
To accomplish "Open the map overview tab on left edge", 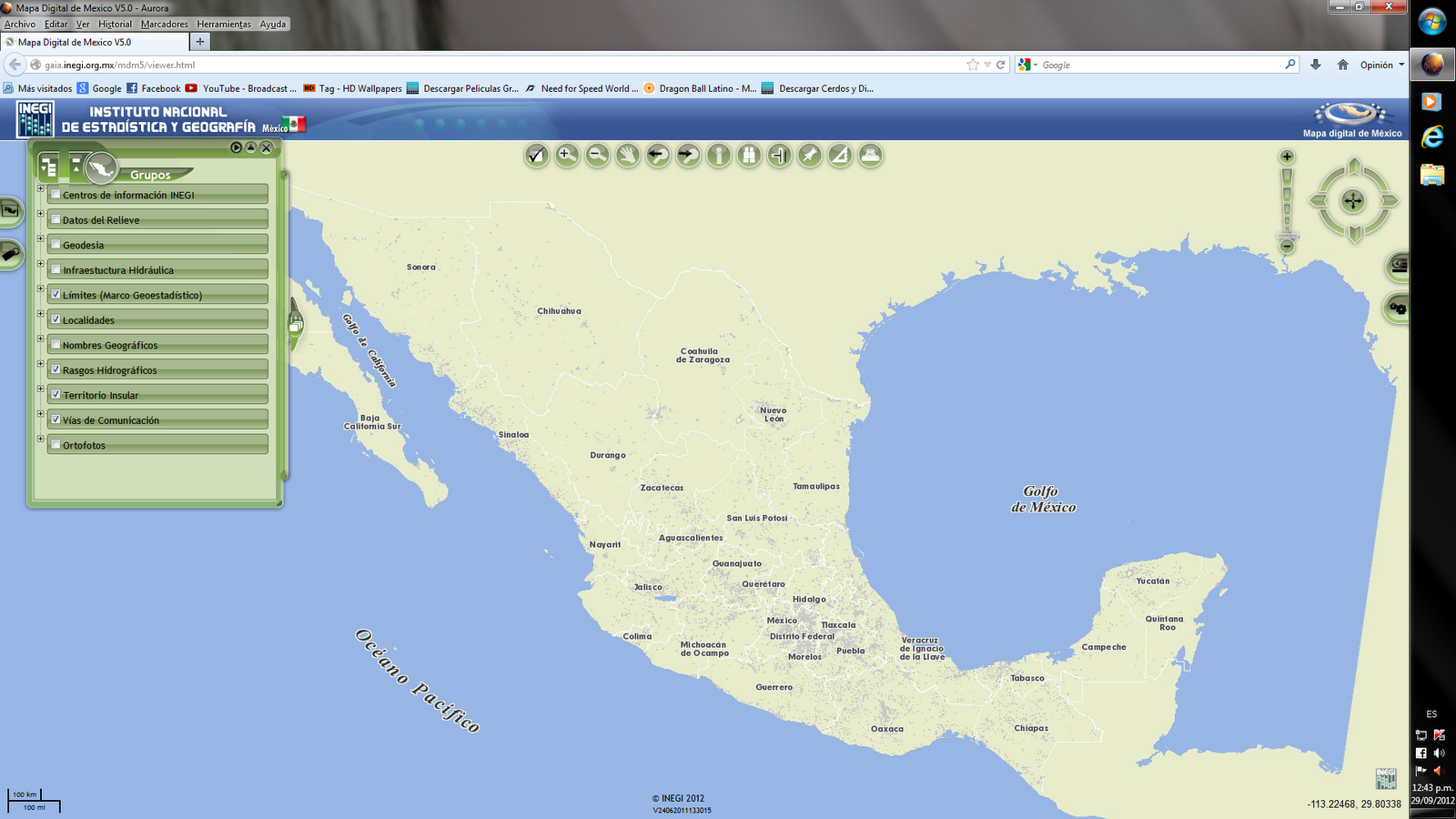I will [x=10, y=211].
